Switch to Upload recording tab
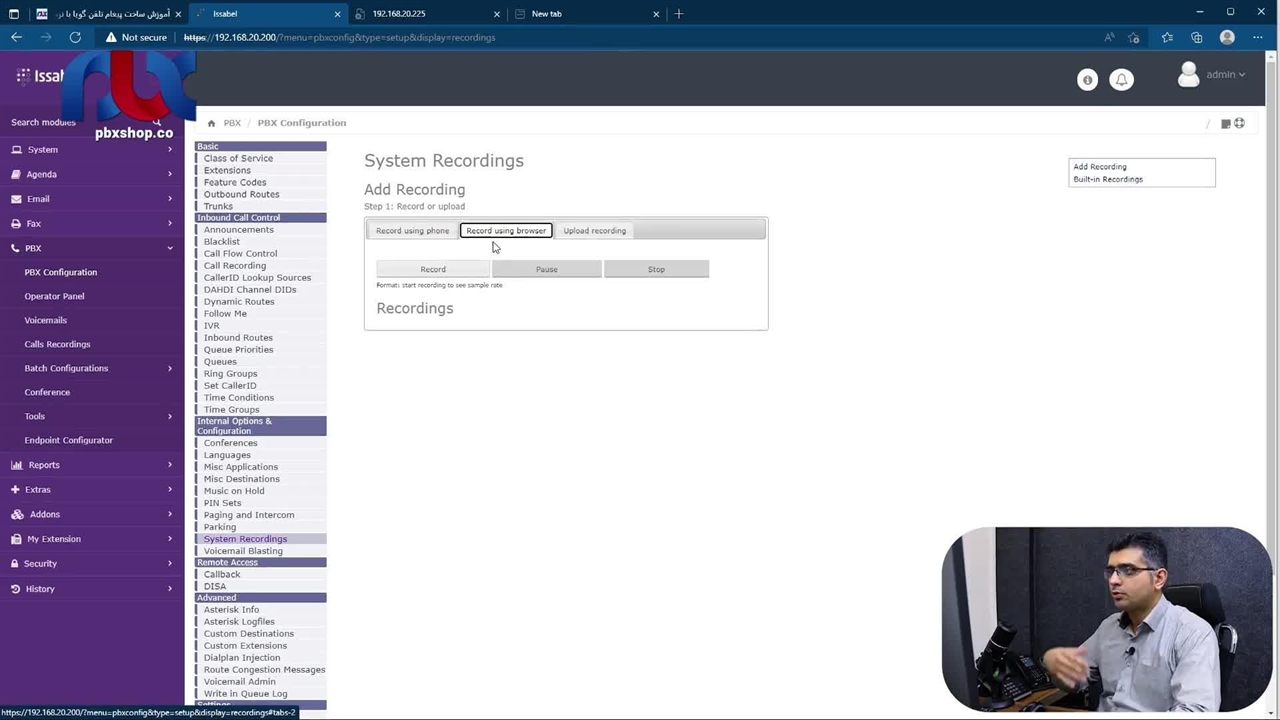The image size is (1280, 720). [x=594, y=231]
